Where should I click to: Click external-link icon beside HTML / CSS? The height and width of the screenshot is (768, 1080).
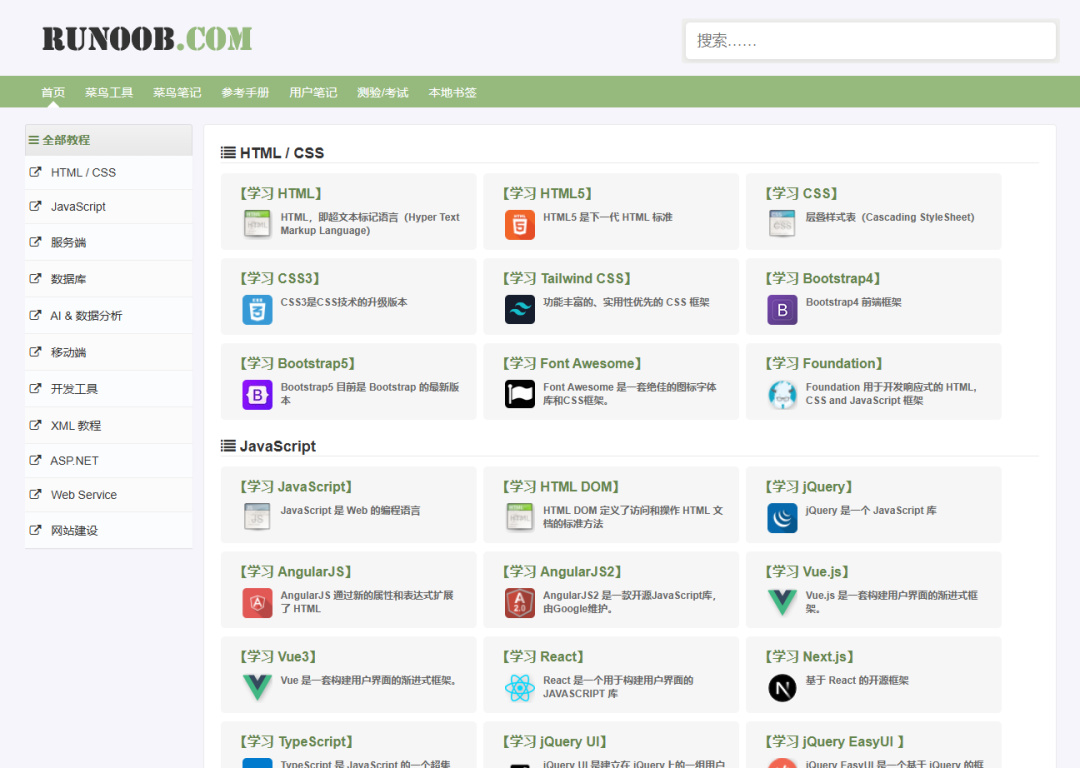[x=35, y=172]
